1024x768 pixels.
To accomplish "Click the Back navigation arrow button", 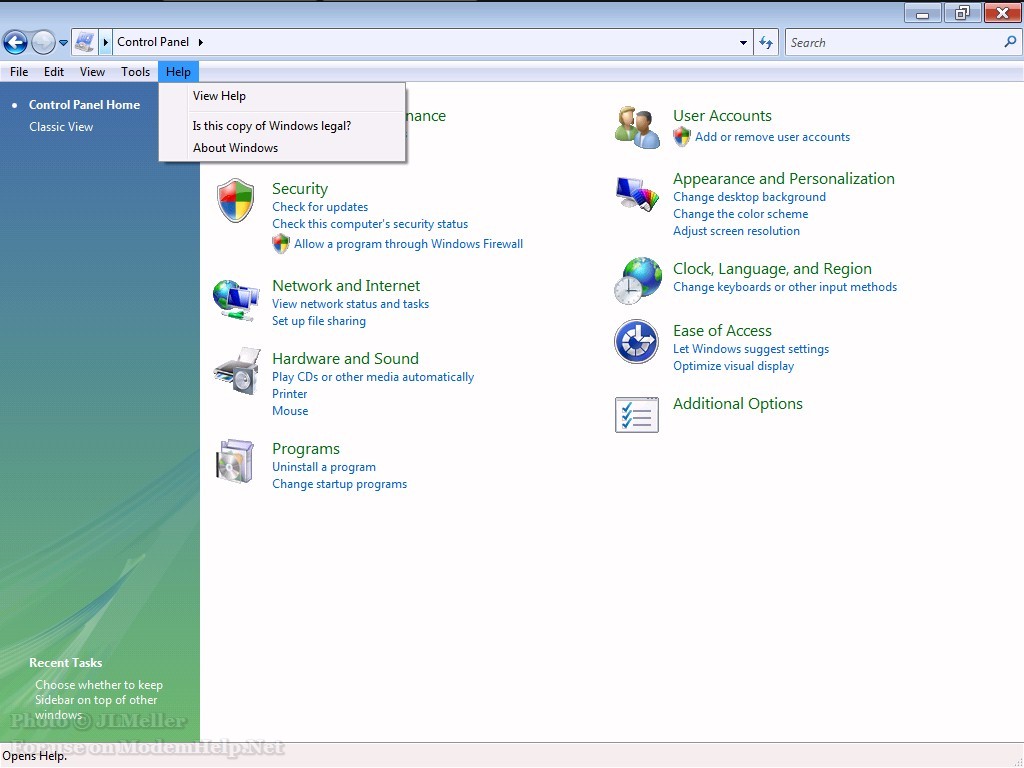I will 15,42.
